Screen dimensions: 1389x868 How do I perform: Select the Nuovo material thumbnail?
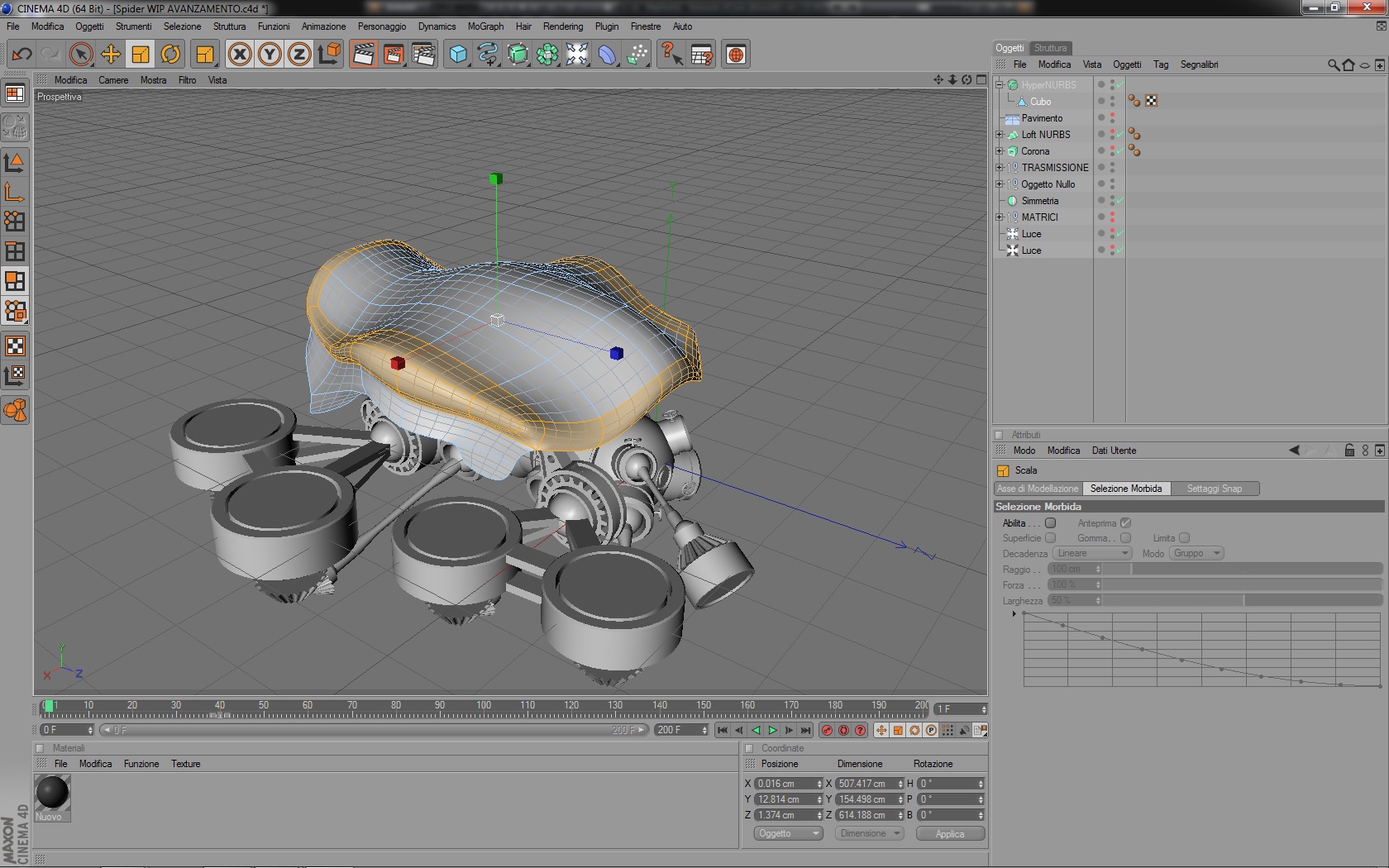pyautogui.click(x=52, y=793)
